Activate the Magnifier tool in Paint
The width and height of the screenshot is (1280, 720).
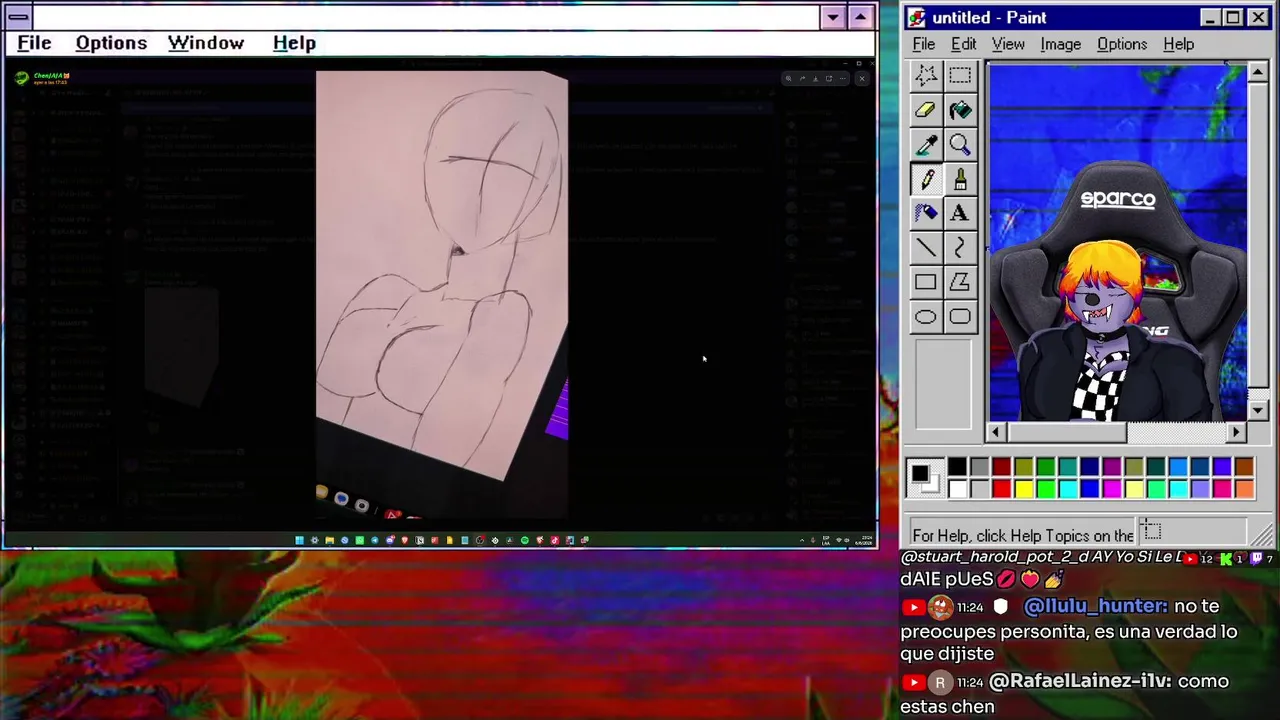(960, 146)
